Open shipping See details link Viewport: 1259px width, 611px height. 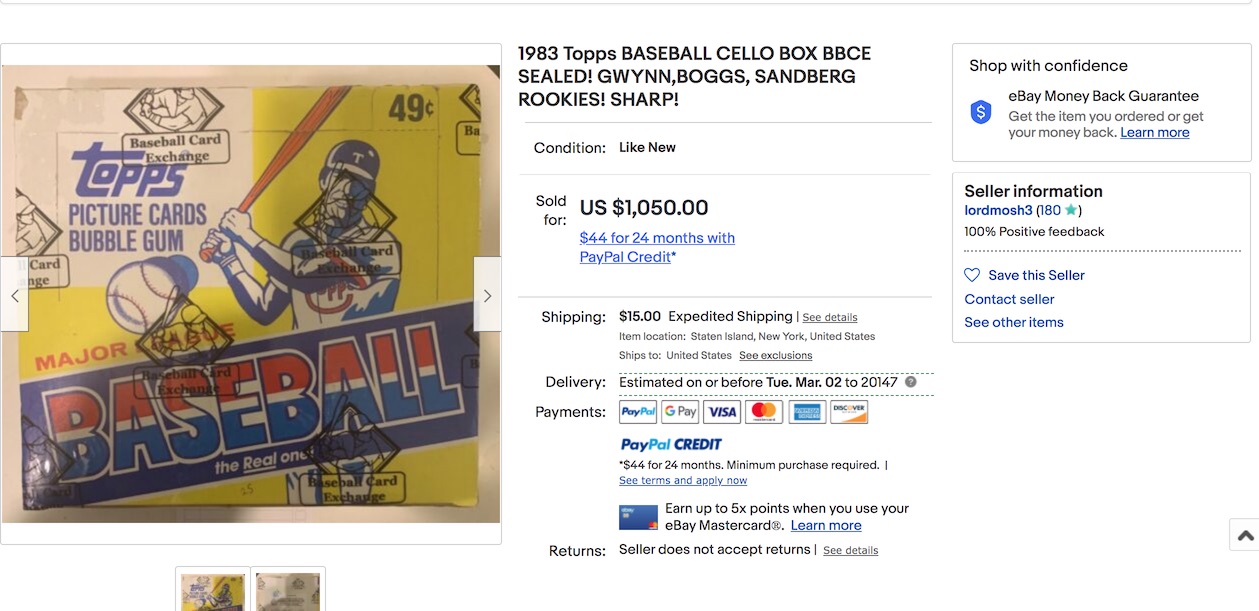830,317
